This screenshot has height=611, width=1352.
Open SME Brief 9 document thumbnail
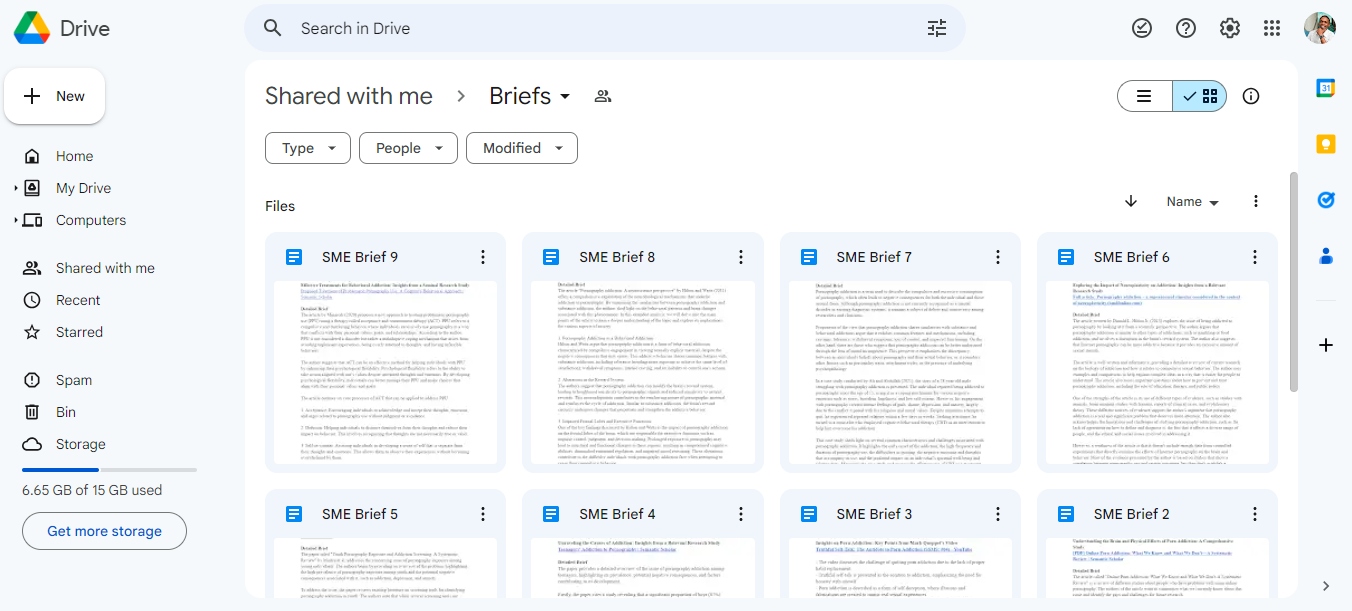(x=385, y=372)
